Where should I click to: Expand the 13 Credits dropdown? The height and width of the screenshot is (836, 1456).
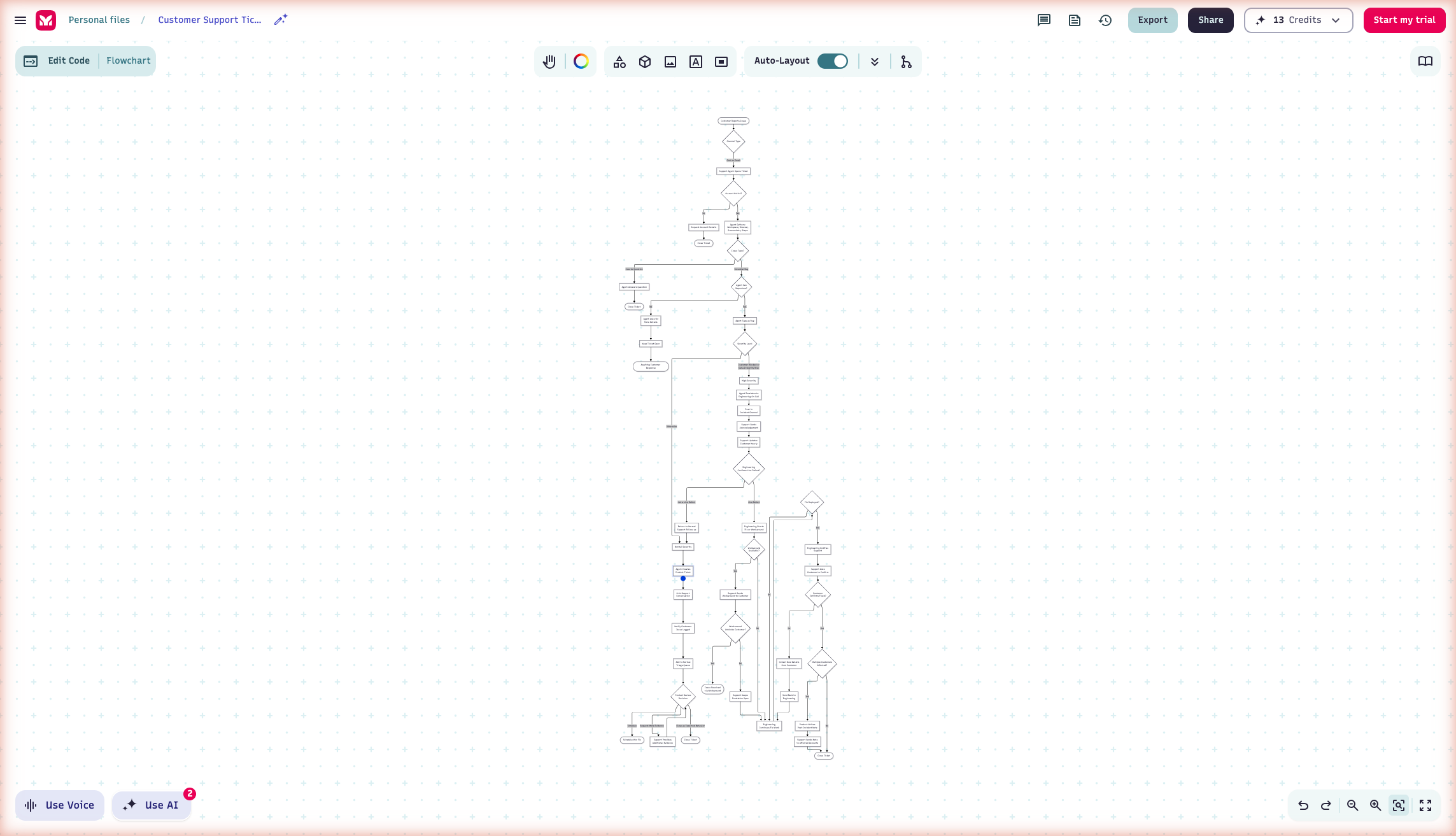click(1299, 20)
